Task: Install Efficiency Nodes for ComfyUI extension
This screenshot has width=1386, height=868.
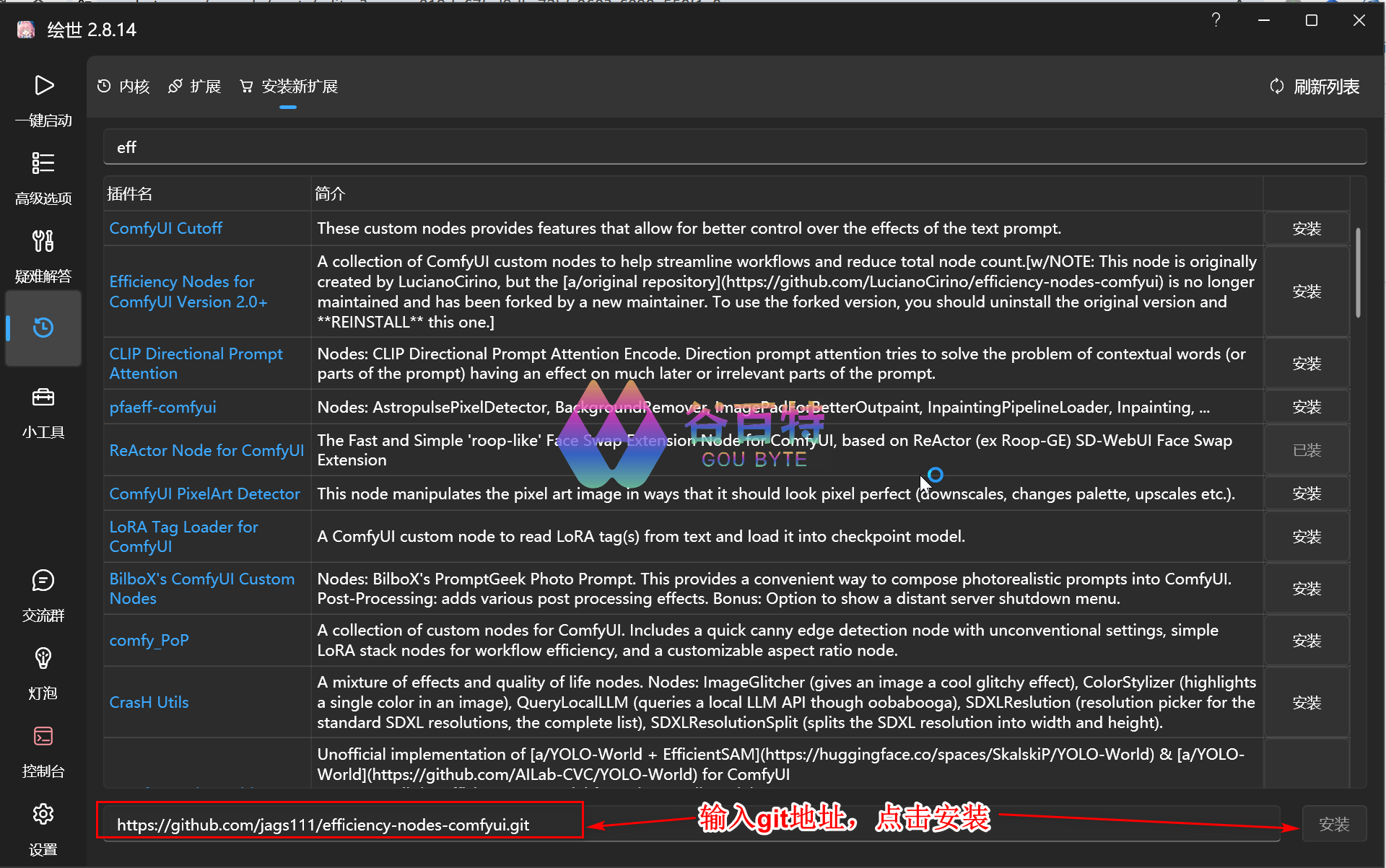Action: pos(1307,291)
